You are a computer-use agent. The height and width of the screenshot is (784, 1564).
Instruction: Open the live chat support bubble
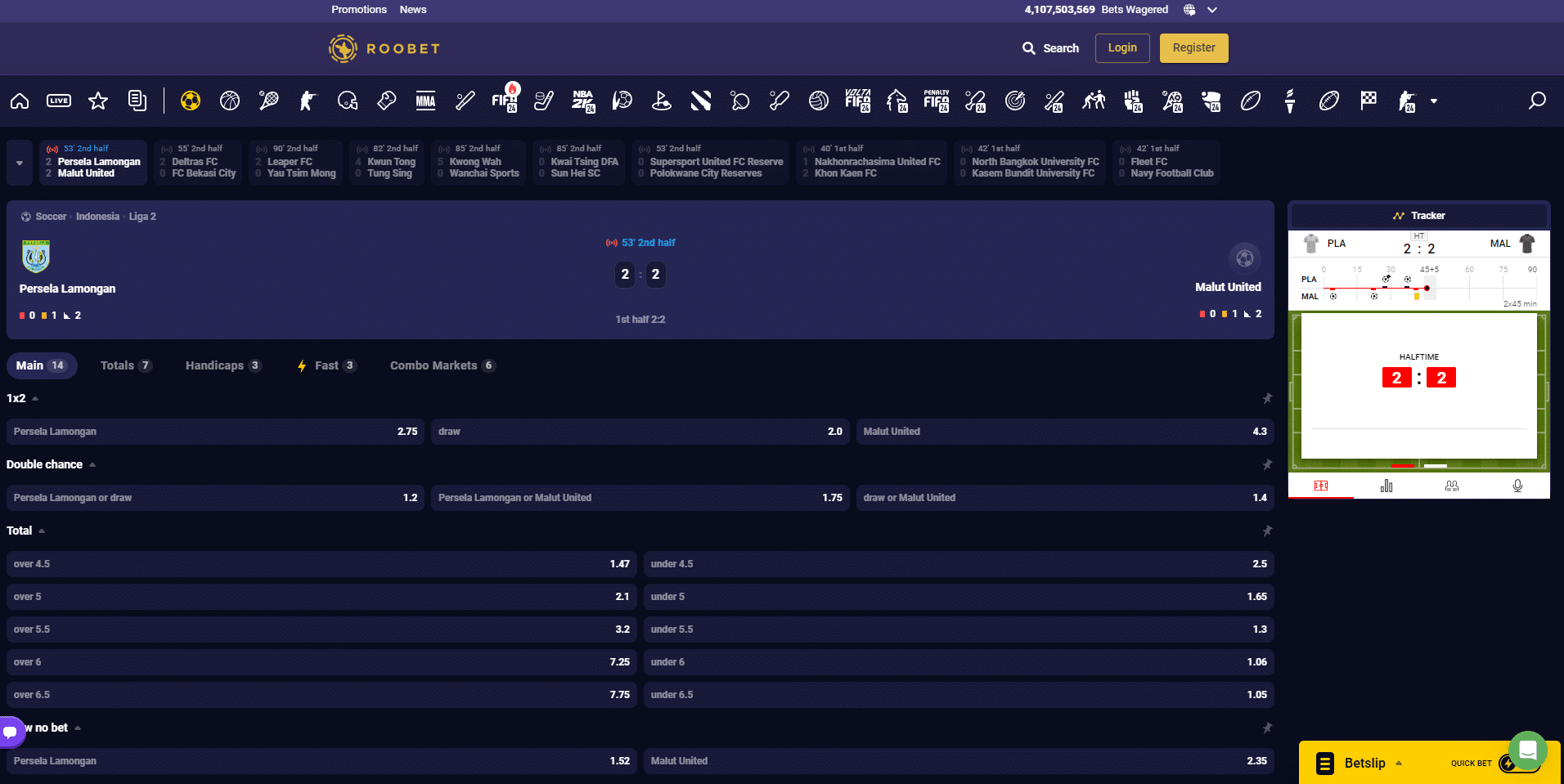click(1526, 748)
